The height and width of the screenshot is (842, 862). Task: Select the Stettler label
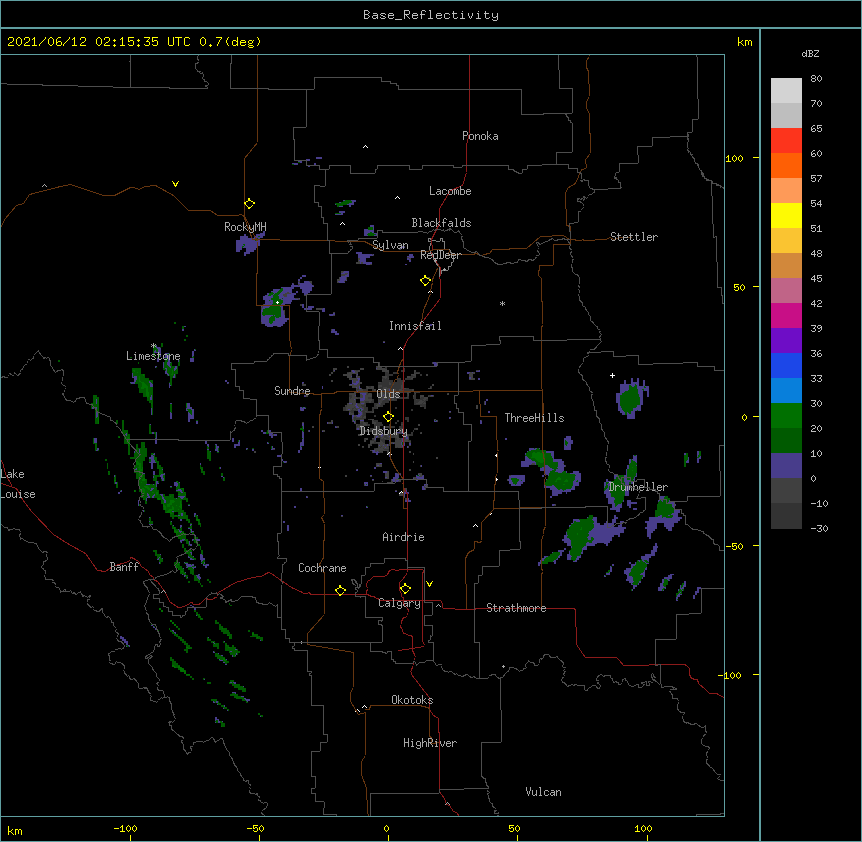click(634, 237)
